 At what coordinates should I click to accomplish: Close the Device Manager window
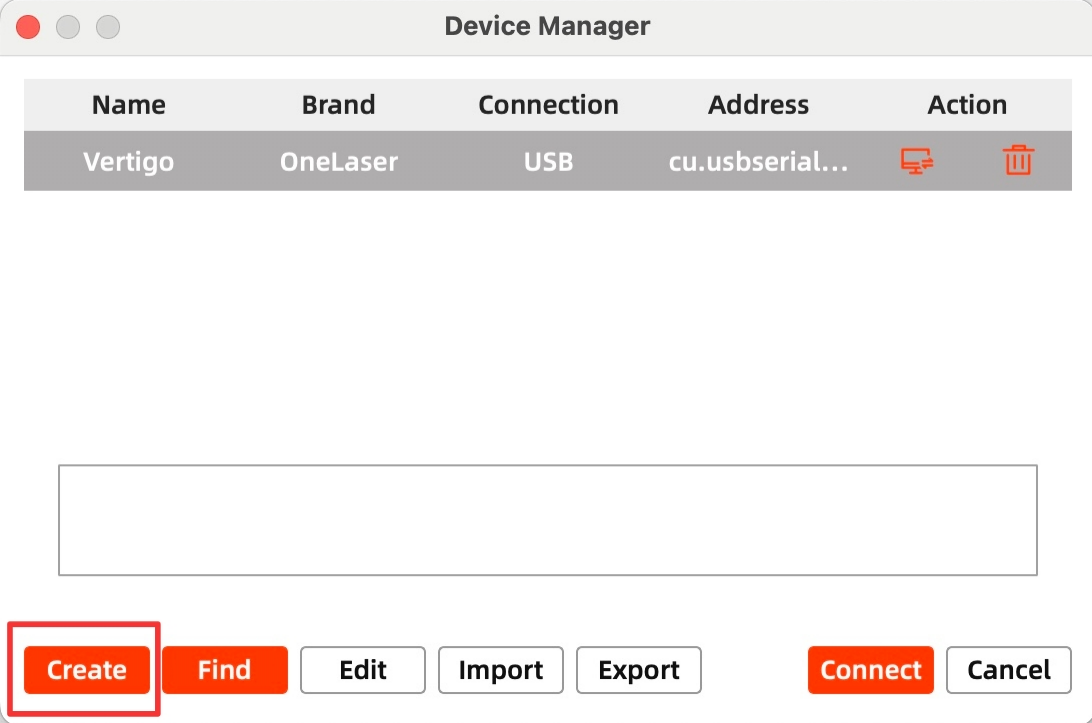coord(29,27)
